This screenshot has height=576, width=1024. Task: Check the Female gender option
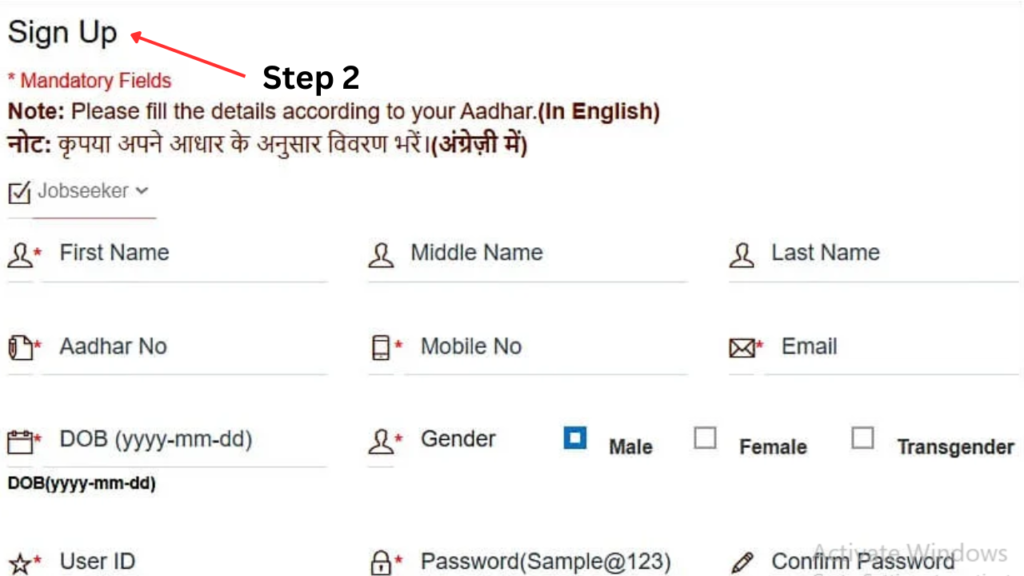[705, 438]
